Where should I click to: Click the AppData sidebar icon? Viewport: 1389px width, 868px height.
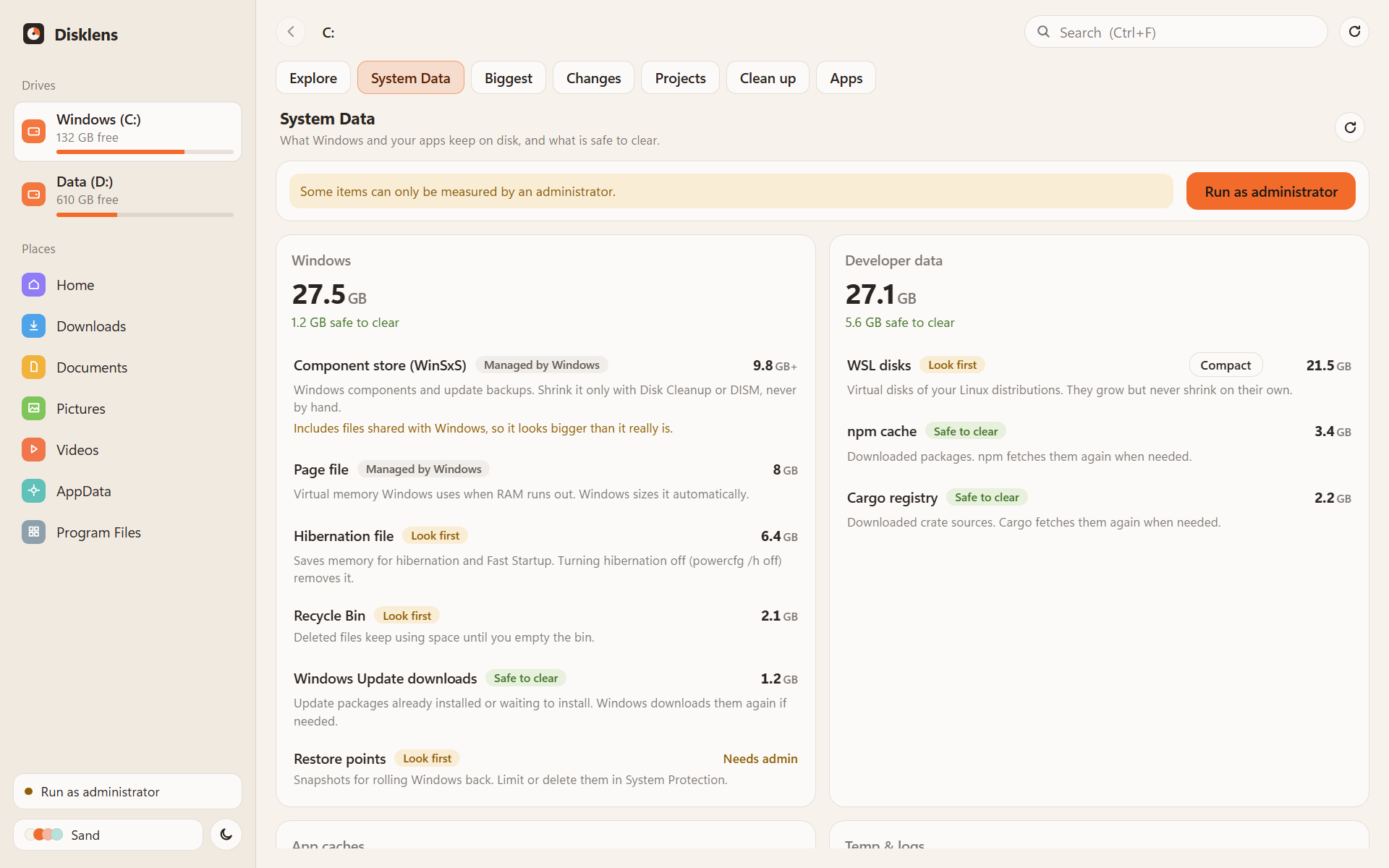pos(33,491)
